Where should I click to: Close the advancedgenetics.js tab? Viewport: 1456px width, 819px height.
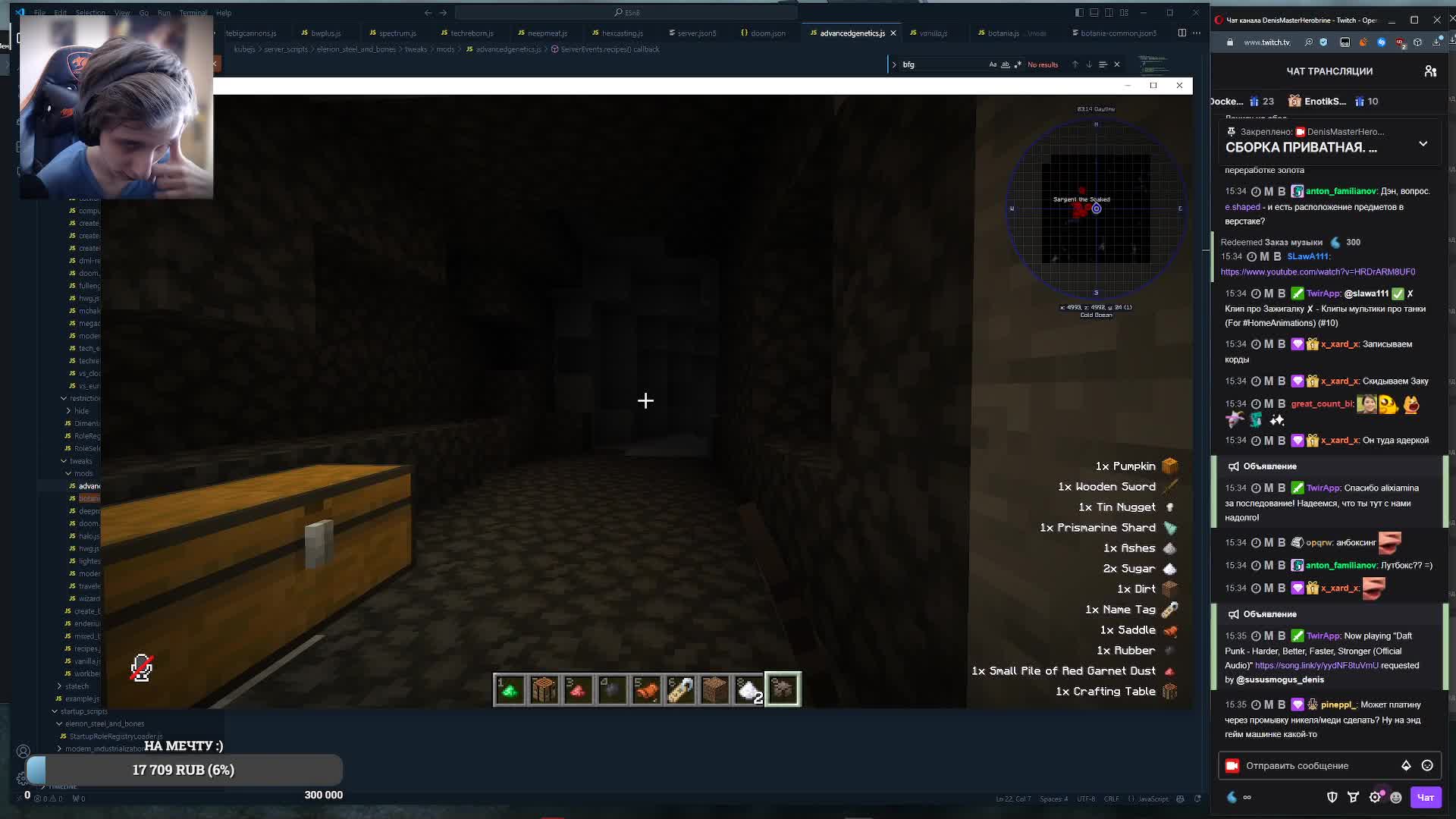(893, 33)
